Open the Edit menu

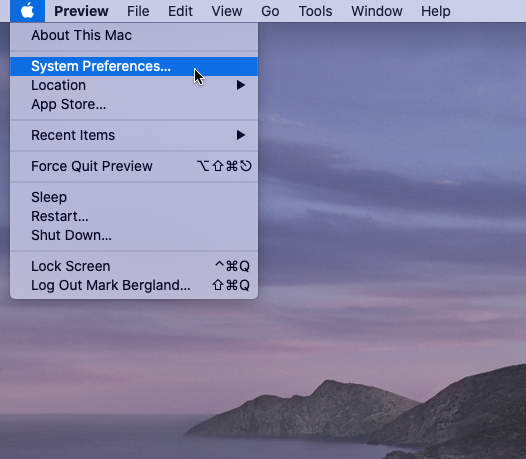[180, 11]
